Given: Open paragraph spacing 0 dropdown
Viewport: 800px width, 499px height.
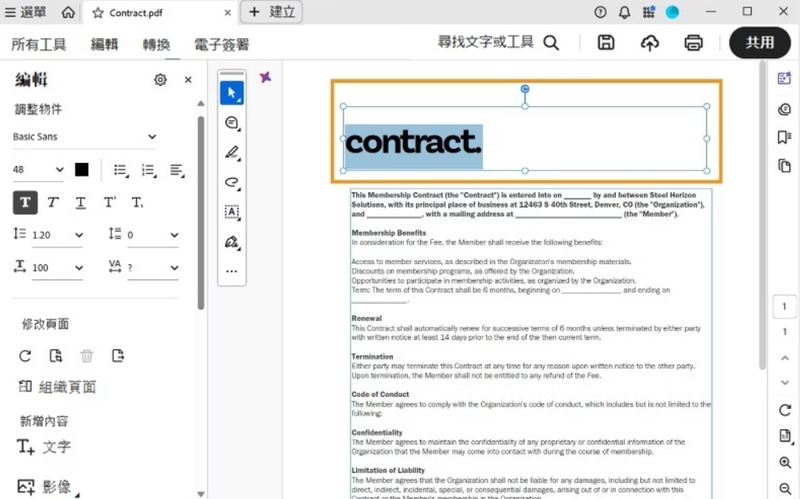Looking at the screenshot, I should click(x=152, y=235).
